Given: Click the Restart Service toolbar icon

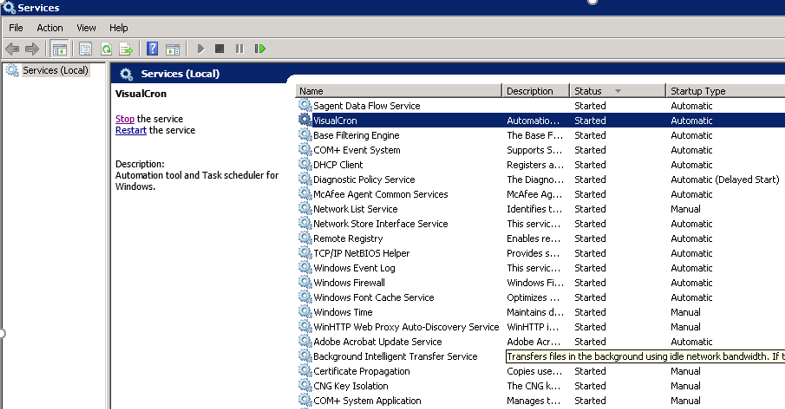Looking at the screenshot, I should (x=260, y=48).
